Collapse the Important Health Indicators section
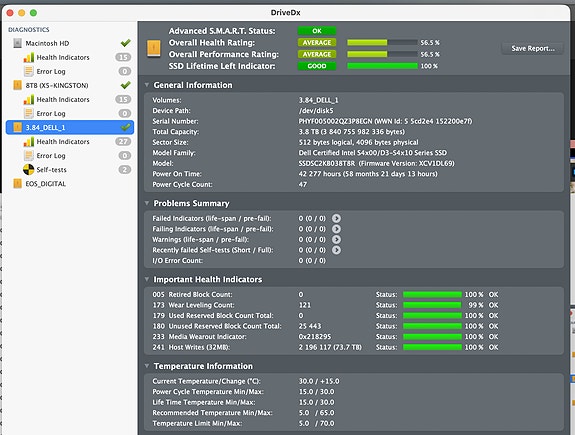Viewport: 575px width, 435px height. (x=147, y=279)
